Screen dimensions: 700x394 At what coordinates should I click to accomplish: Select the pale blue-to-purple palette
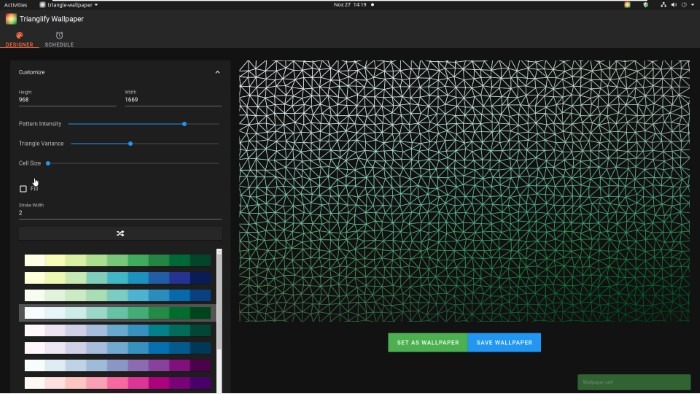pos(118,365)
